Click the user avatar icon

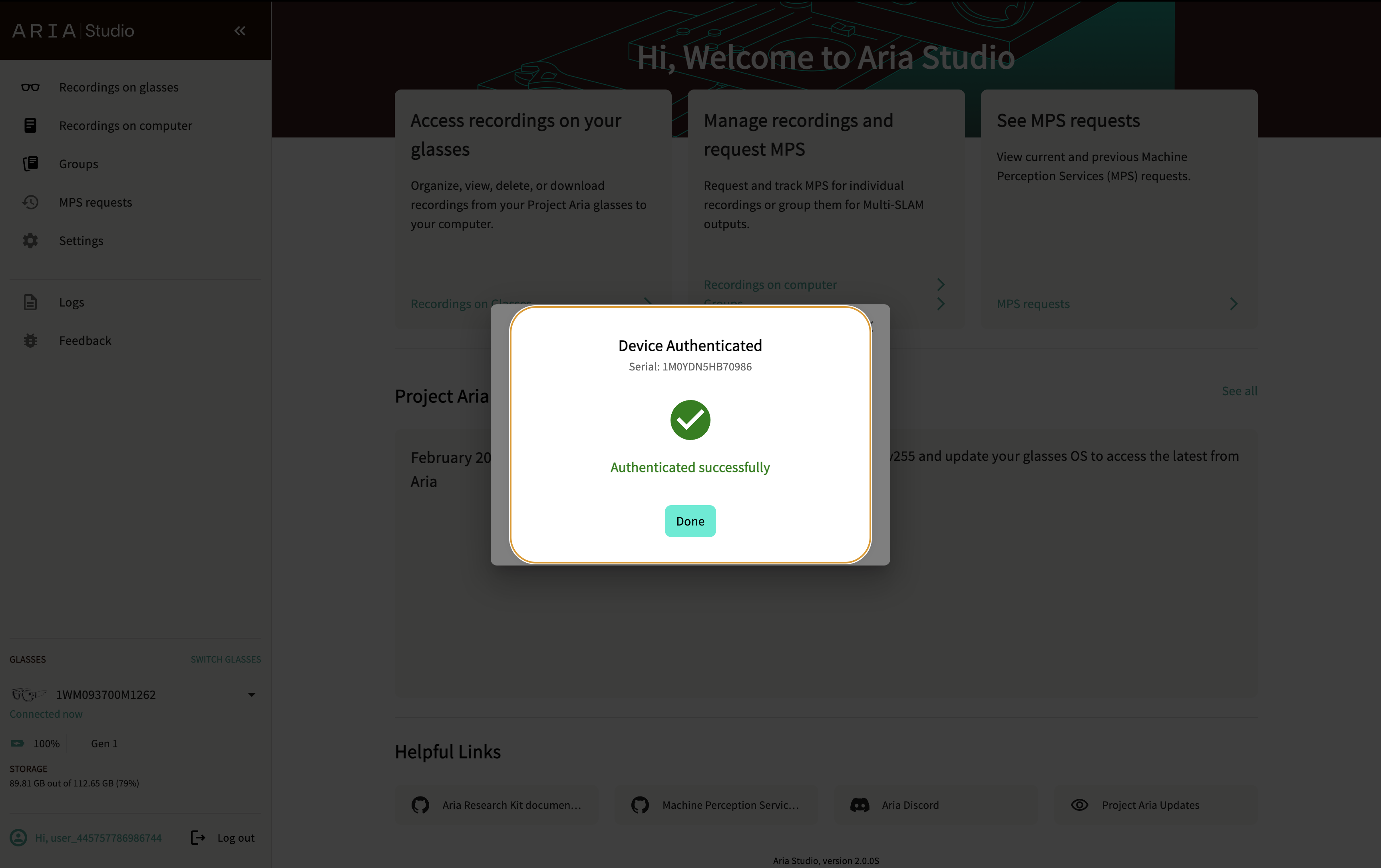[18, 838]
